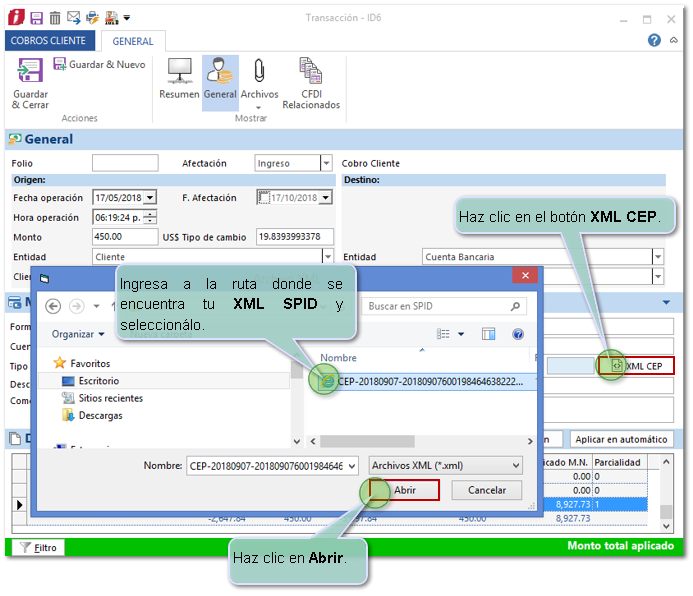Click Guardar & Cerrar
The image size is (693, 596).
pyautogui.click(x=30, y=84)
